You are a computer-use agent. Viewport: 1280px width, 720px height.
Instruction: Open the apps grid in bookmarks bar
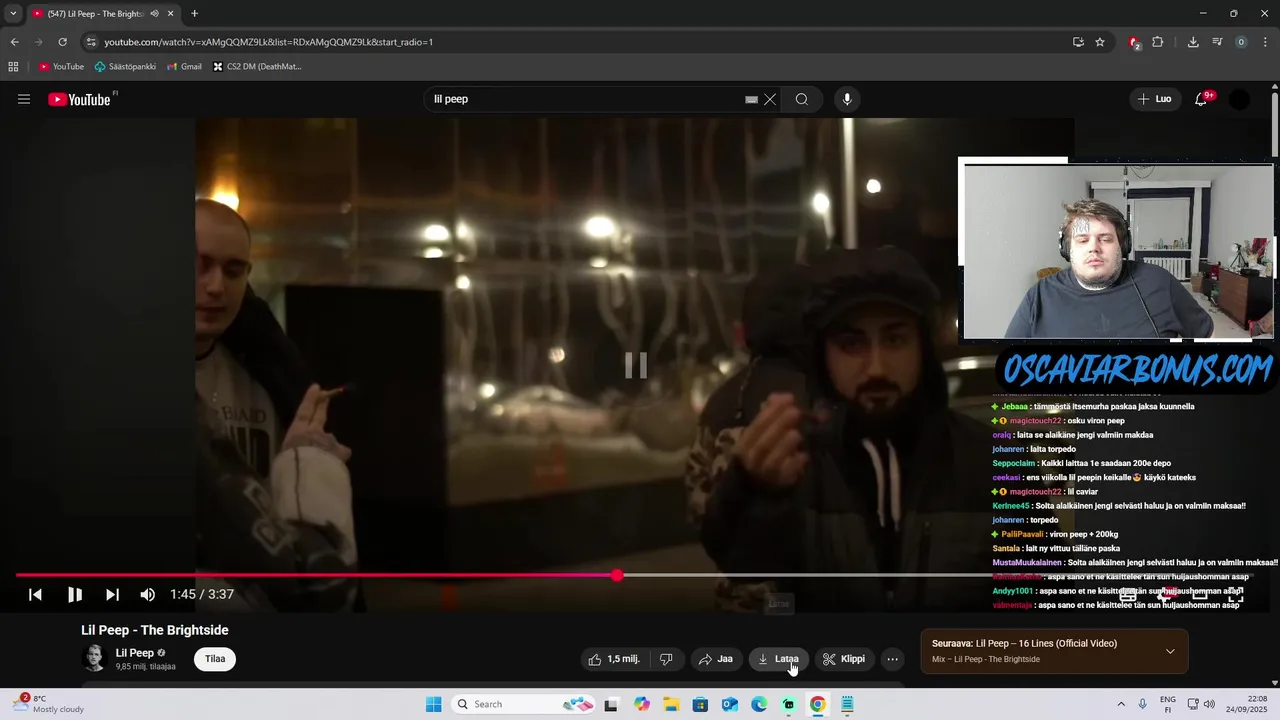(13, 67)
